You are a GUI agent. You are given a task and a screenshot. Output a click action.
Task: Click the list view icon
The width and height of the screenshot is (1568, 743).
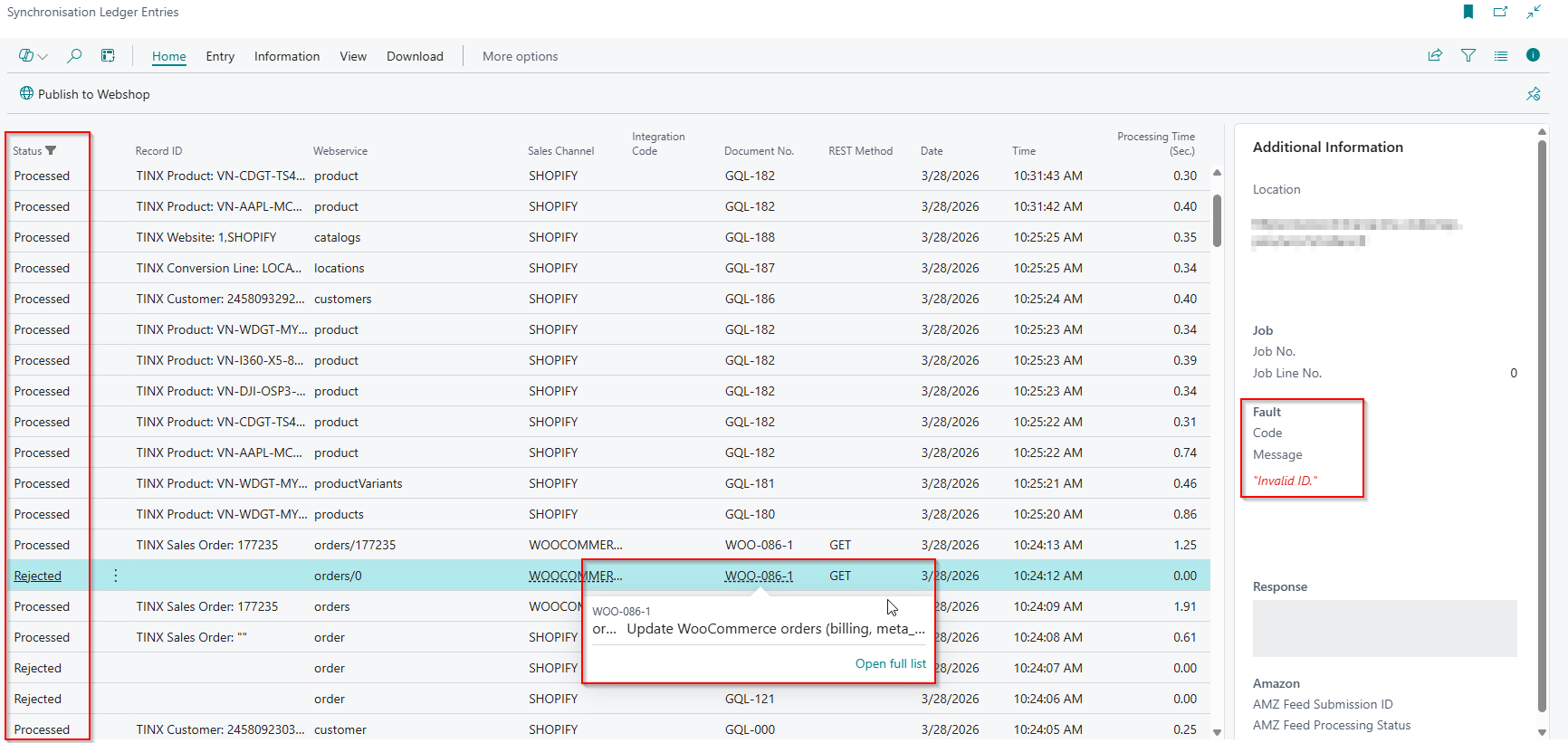[1501, 55]
